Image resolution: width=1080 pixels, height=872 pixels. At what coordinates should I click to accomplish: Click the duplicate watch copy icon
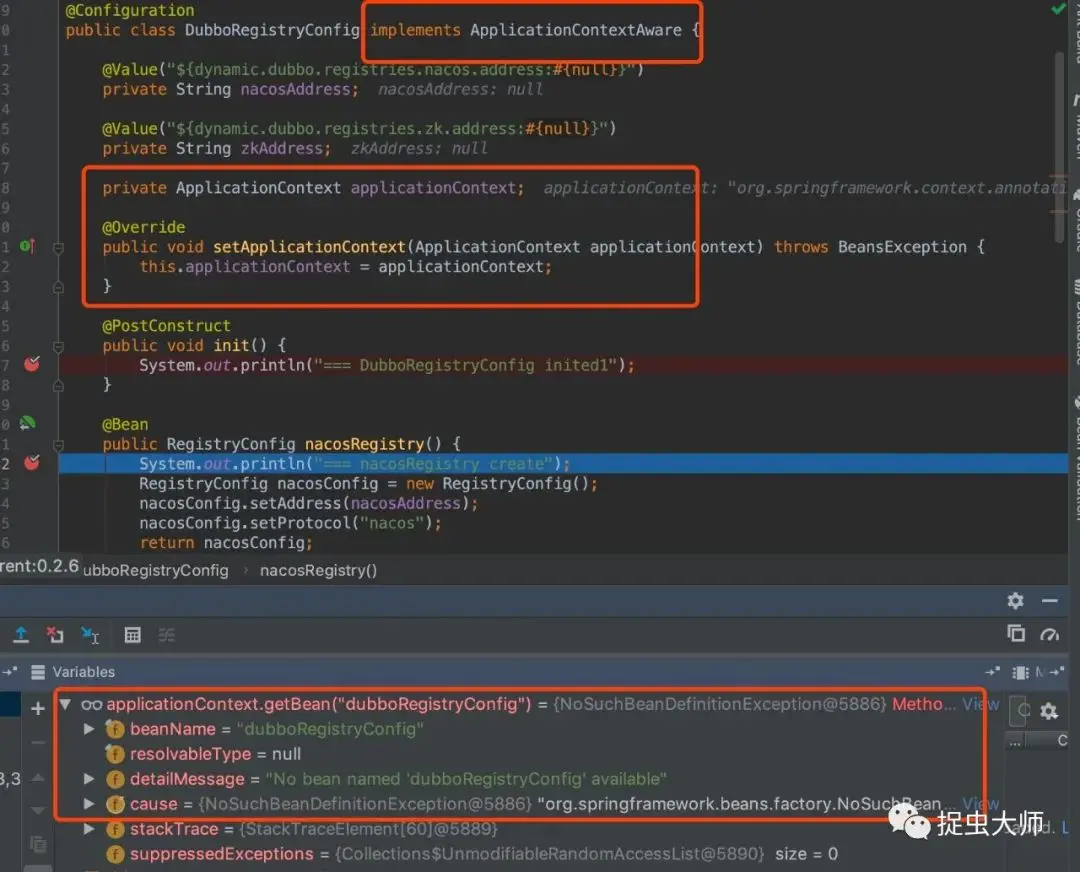(38, 844)
